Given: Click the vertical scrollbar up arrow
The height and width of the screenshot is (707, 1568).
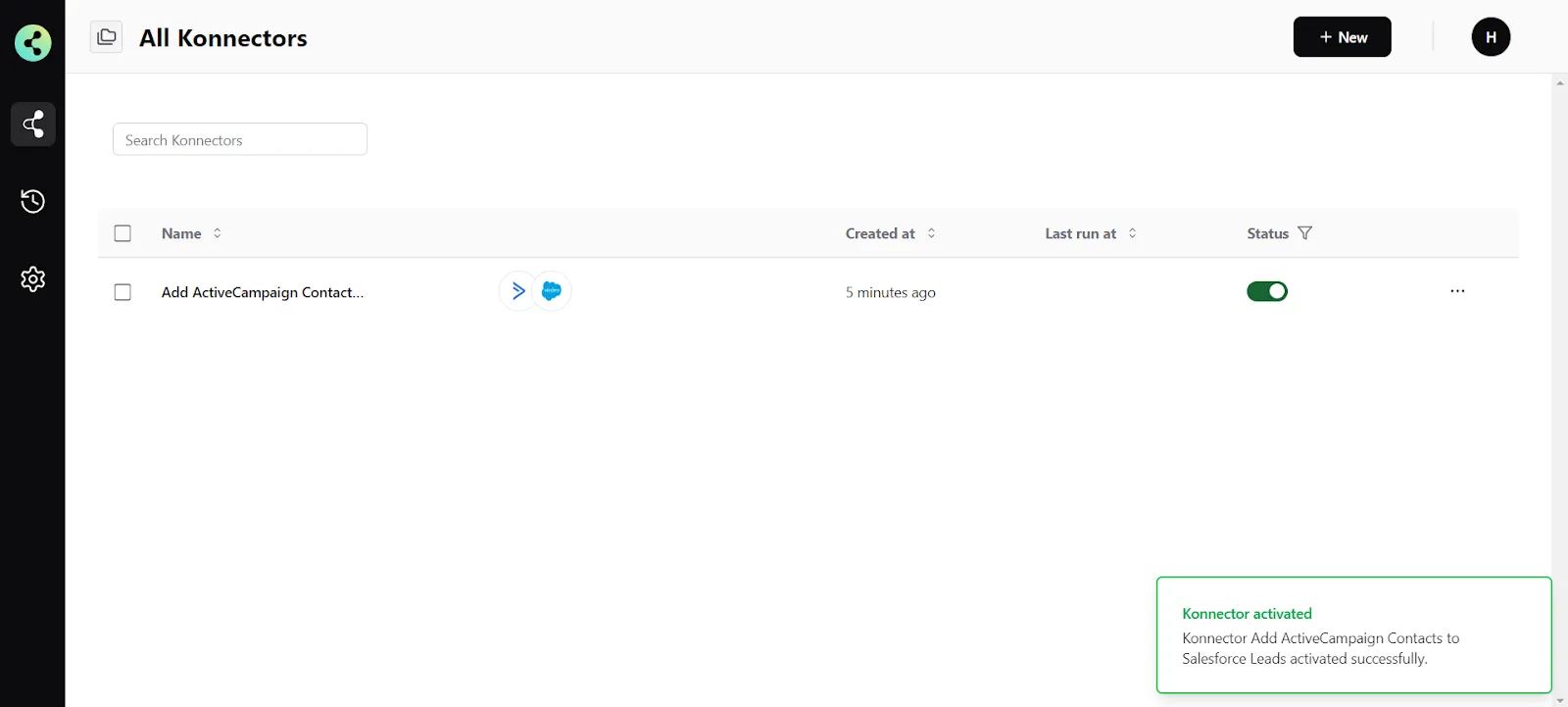Looking at the screenshot, I should coord(1559,82).
